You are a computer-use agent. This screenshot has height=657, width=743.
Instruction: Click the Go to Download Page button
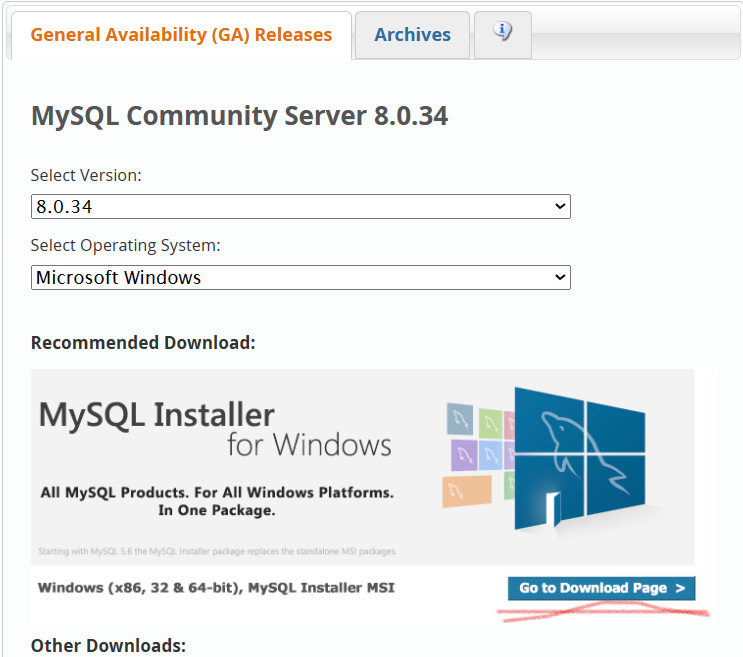coord(601,588)
